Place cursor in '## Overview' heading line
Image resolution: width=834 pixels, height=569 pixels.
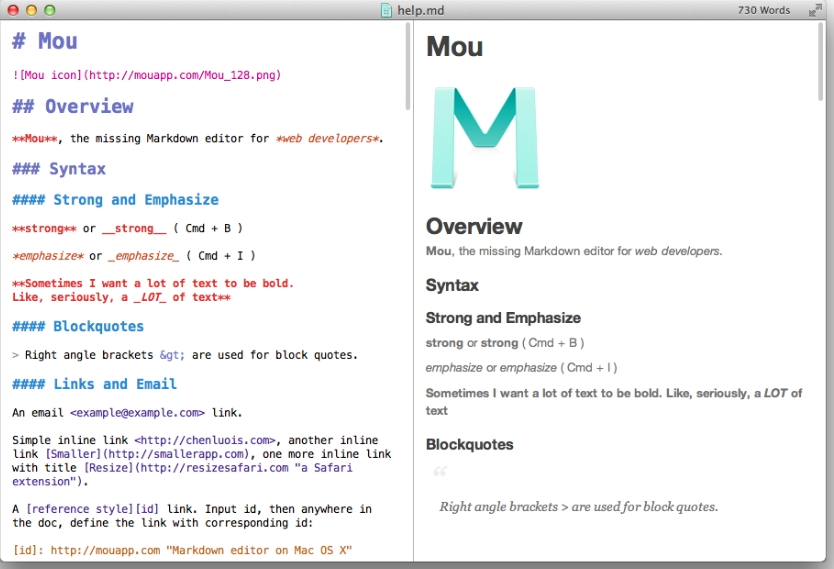coord(73,106)
